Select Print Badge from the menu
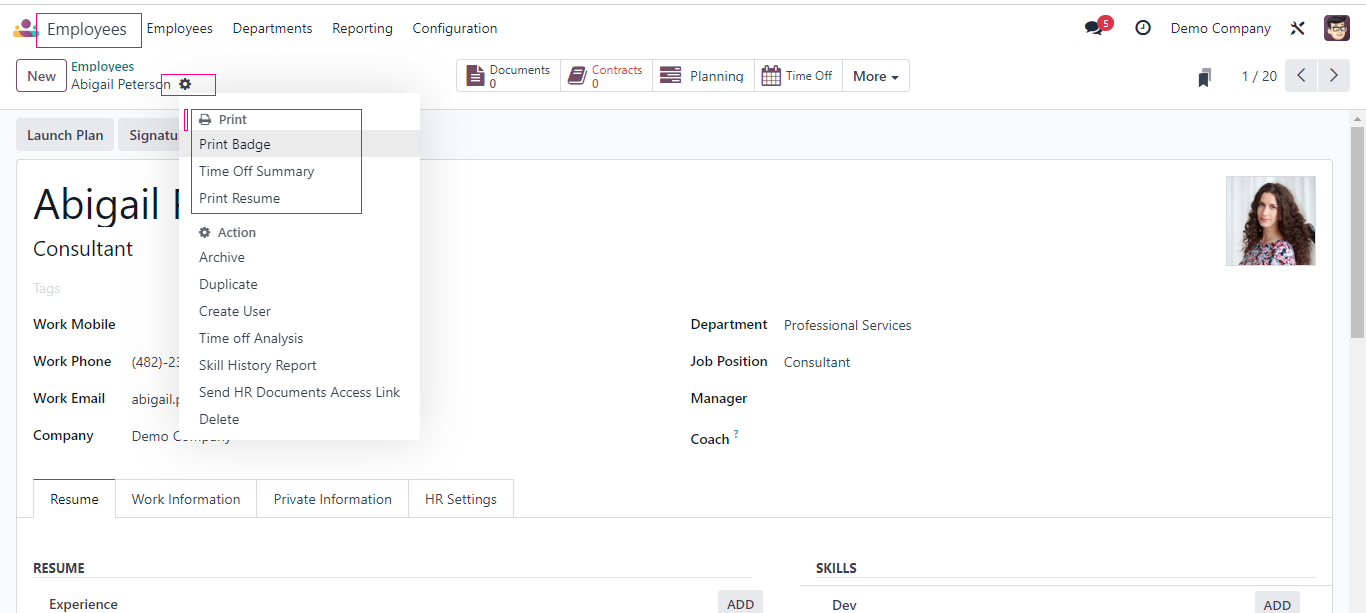Image resolution: width=1366 pixels, height=613 pixels. coord(235,144)
